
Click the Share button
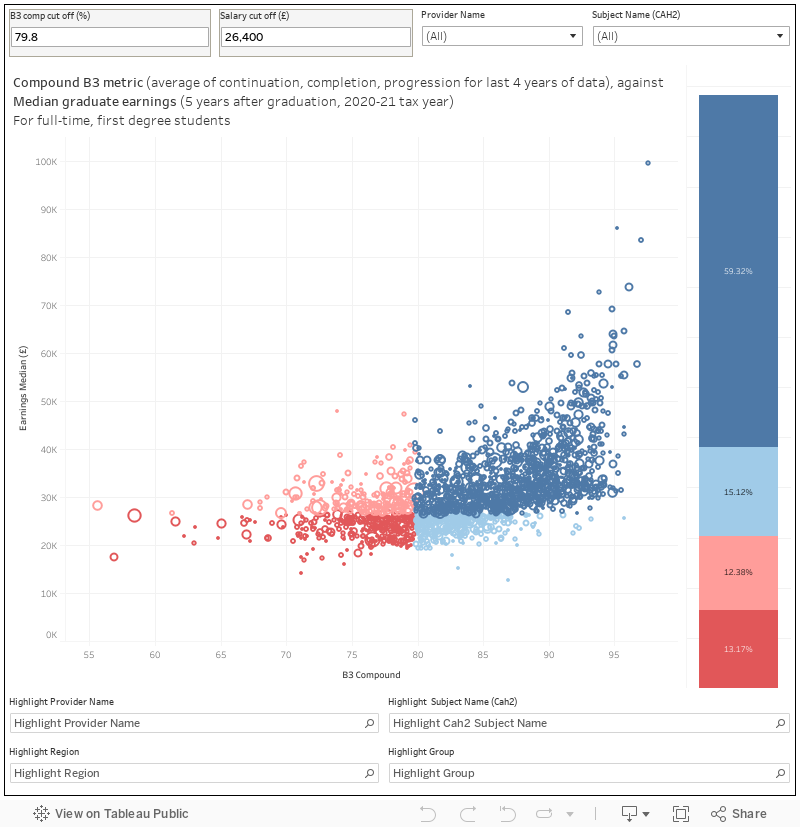[x=739, y=813]
